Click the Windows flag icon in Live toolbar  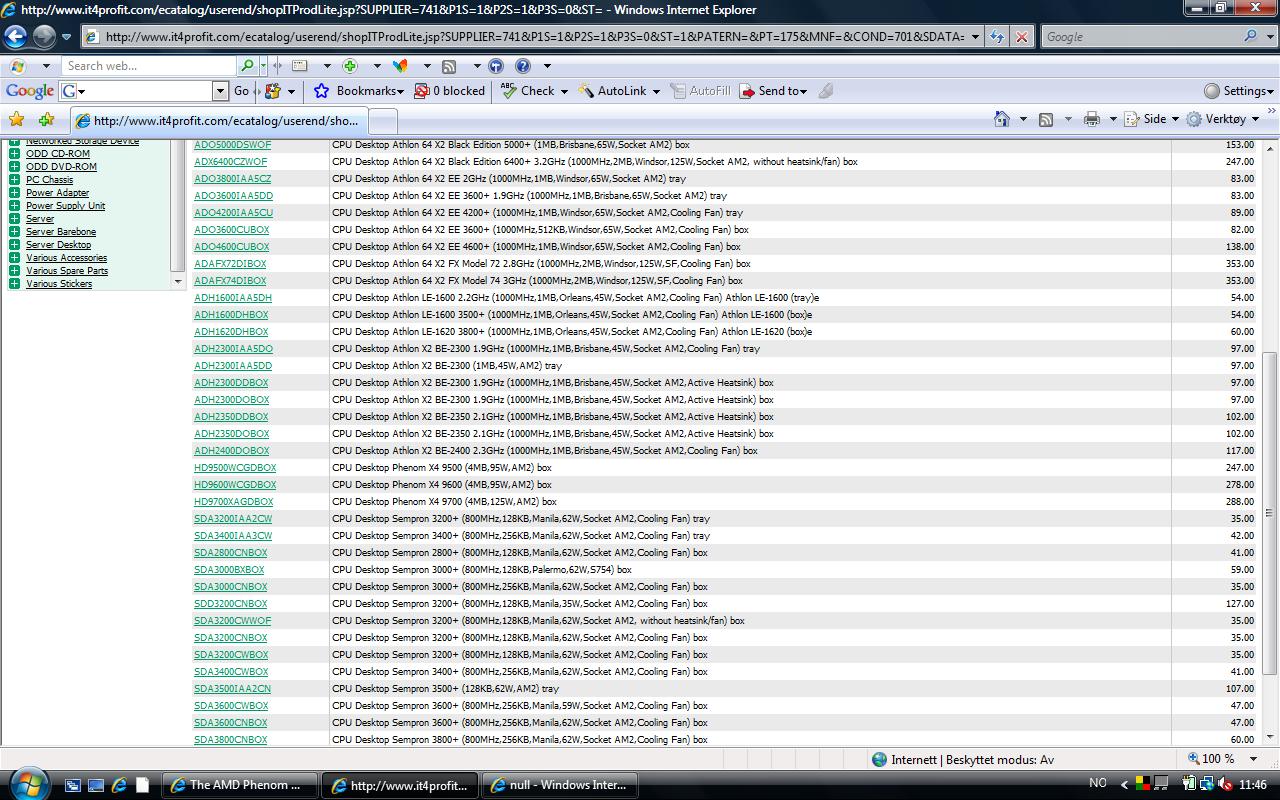click(17, 66)
